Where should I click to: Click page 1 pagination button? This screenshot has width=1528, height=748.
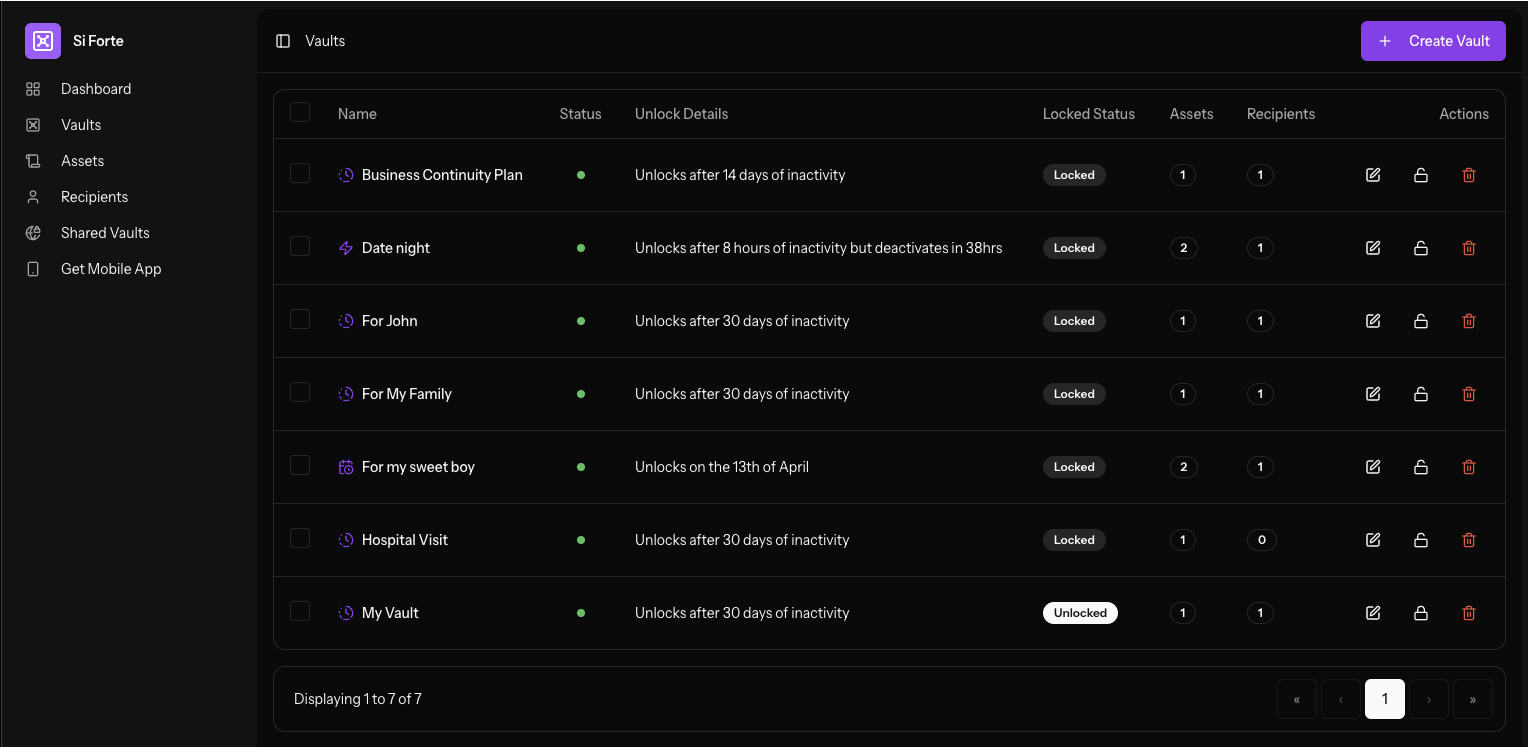pyautogui.click(x=1384, y=699)
